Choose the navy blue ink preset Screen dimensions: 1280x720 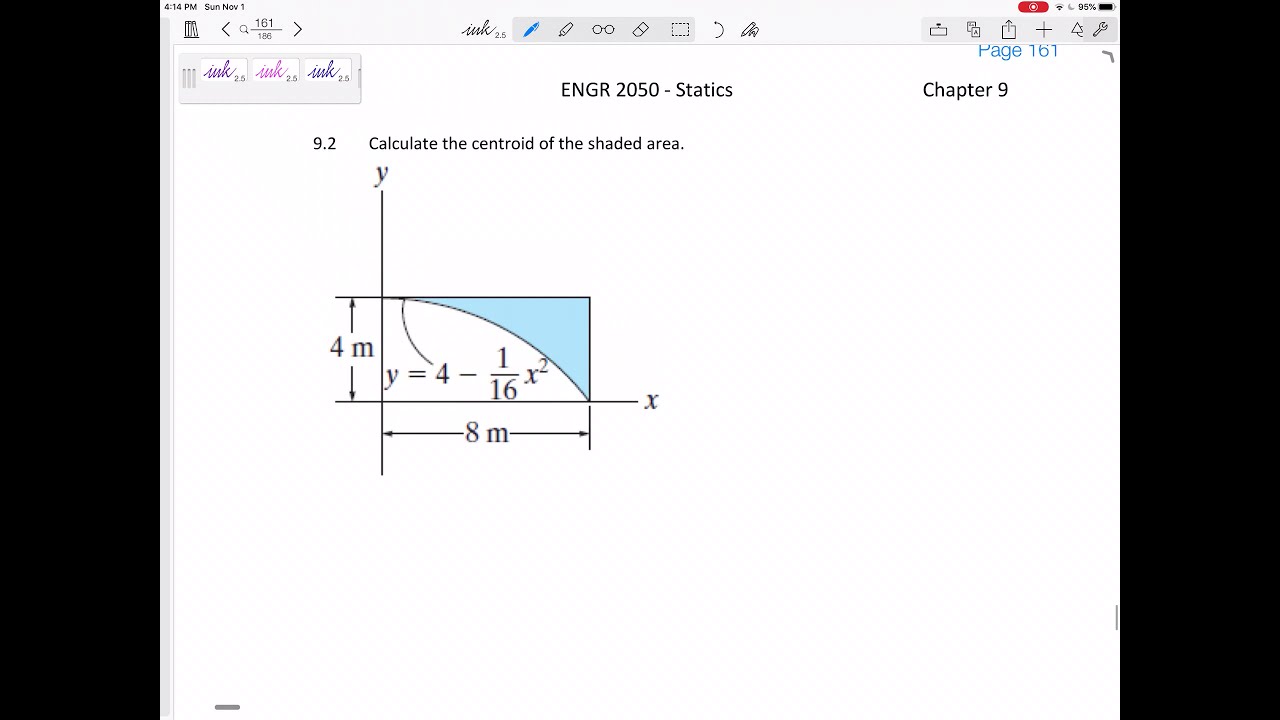(328, 71)
